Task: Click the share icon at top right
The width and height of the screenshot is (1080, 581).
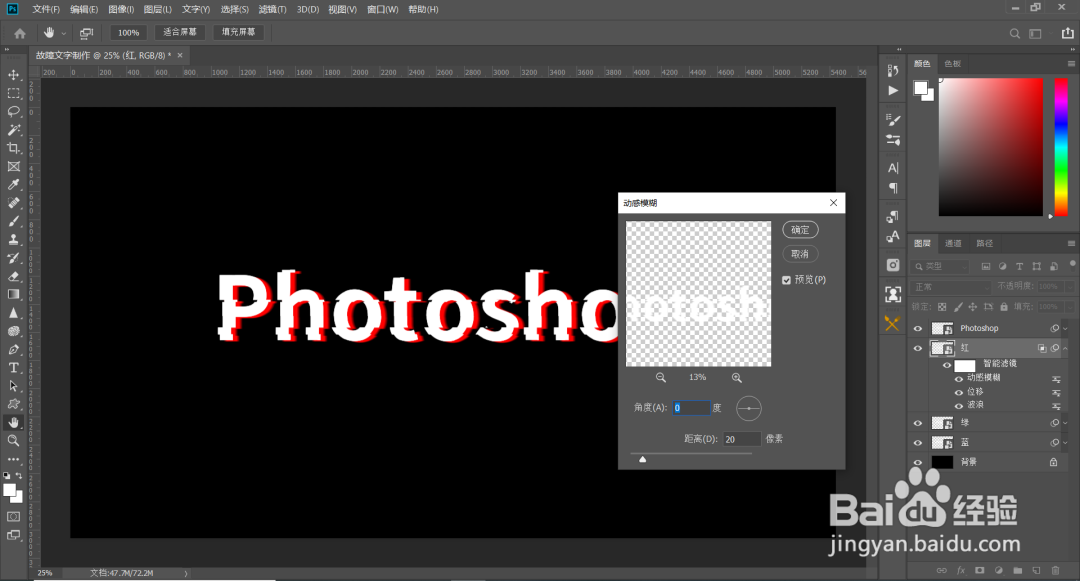Action: [1068, 33]
